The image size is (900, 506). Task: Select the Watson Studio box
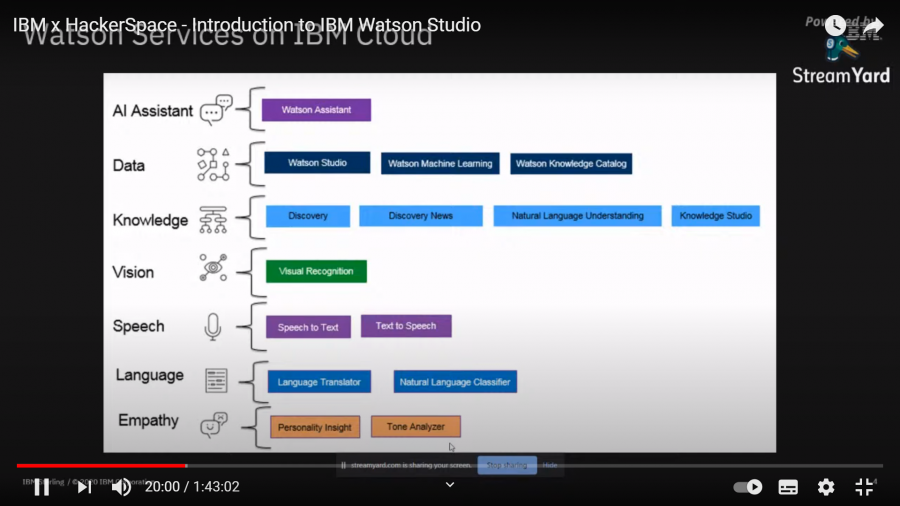click(x=317, y=162)
